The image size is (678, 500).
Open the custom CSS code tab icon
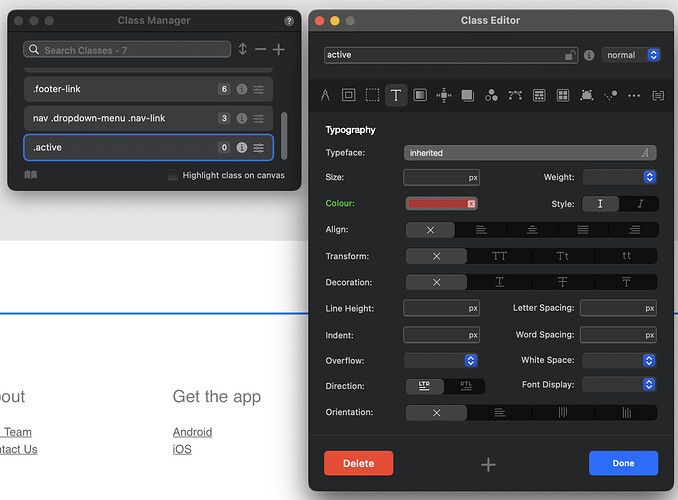coord(658,96)
